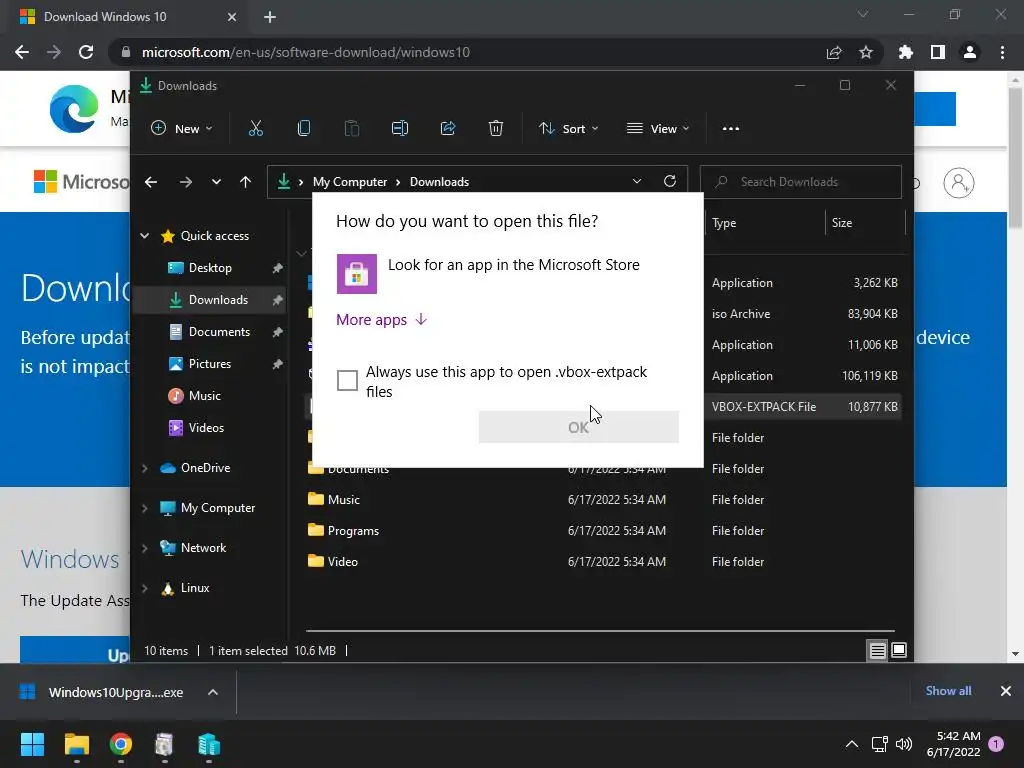Open the View dropdown
The image size is (1024, 768).
[x=658, y=129]
